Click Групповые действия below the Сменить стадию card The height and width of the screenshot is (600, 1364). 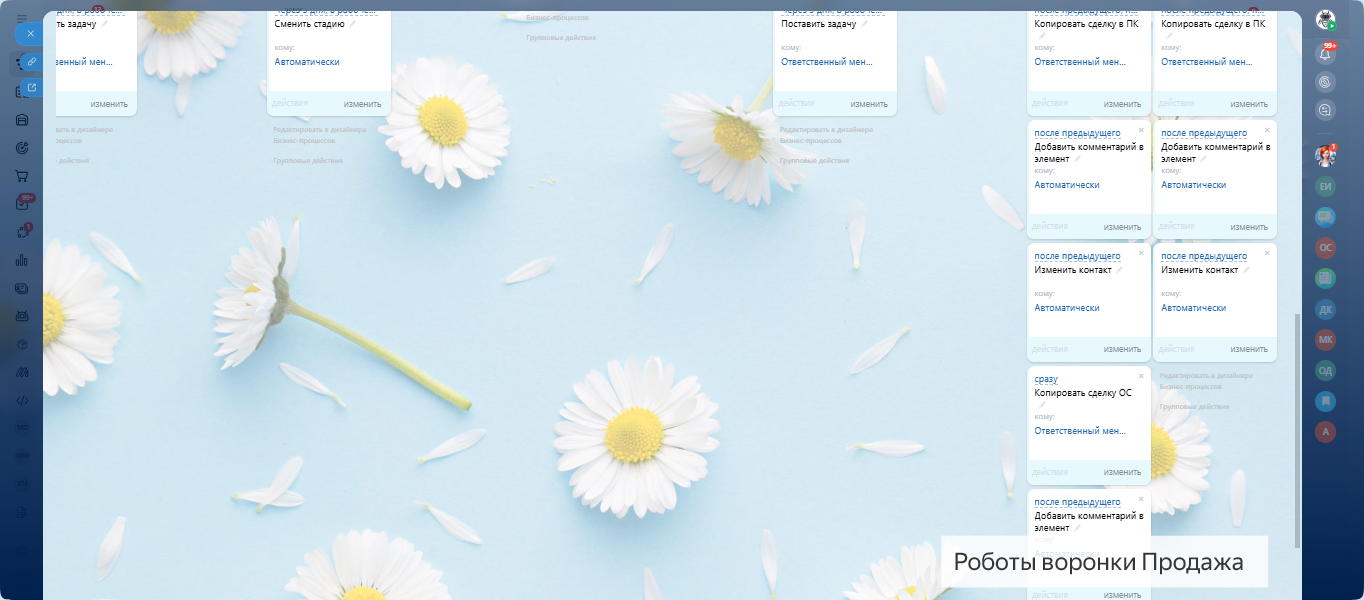(x=308, y=160)
